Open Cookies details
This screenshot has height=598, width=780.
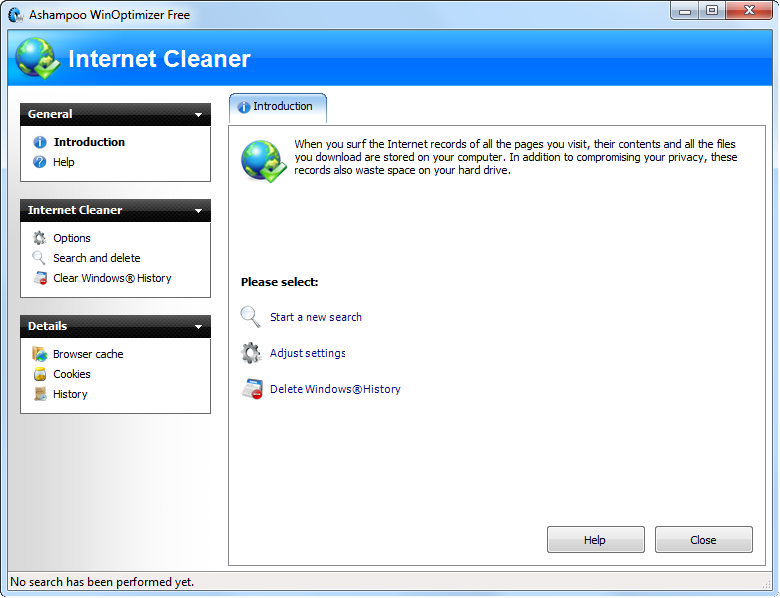[72, 374]
